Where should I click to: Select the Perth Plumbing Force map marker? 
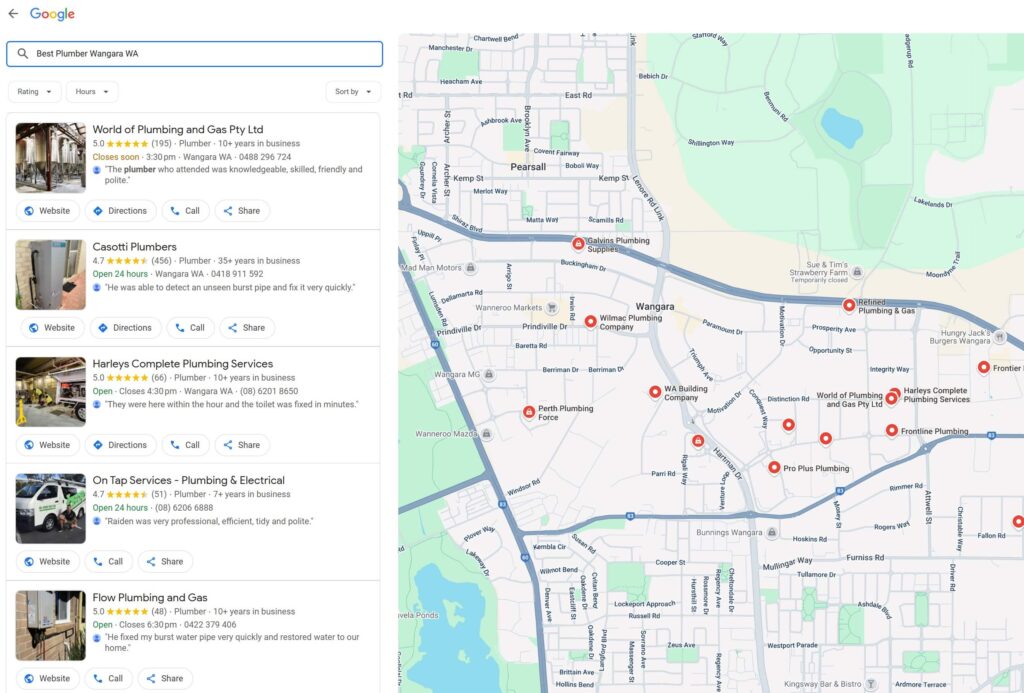tap(529, 412)
